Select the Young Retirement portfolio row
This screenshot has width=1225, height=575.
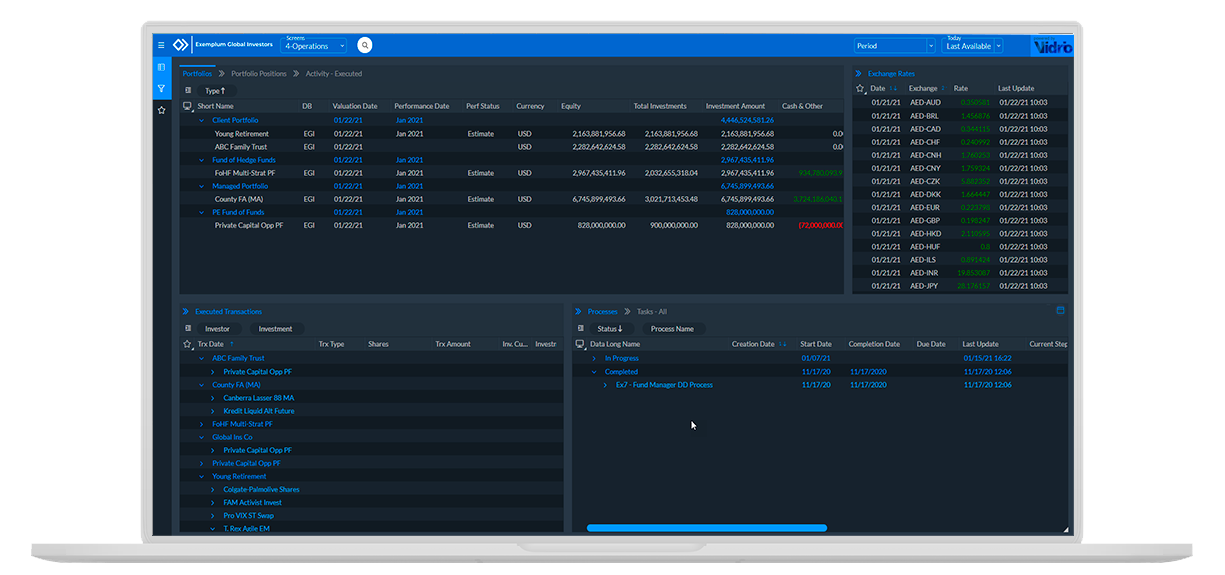(x=512, y=133)
